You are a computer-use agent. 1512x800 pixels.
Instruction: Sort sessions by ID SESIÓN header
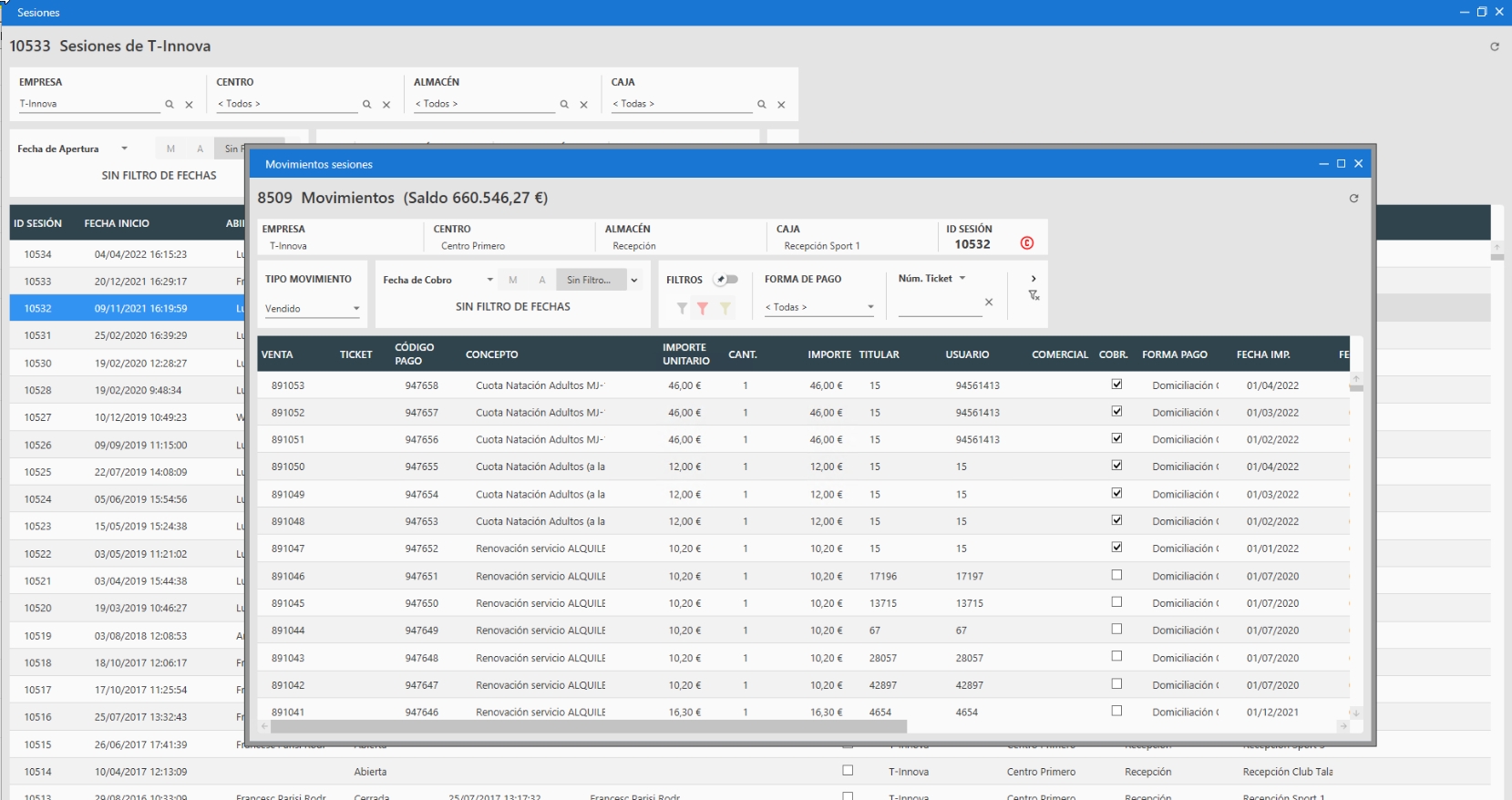pyautogui.click(x=38, y=223)
